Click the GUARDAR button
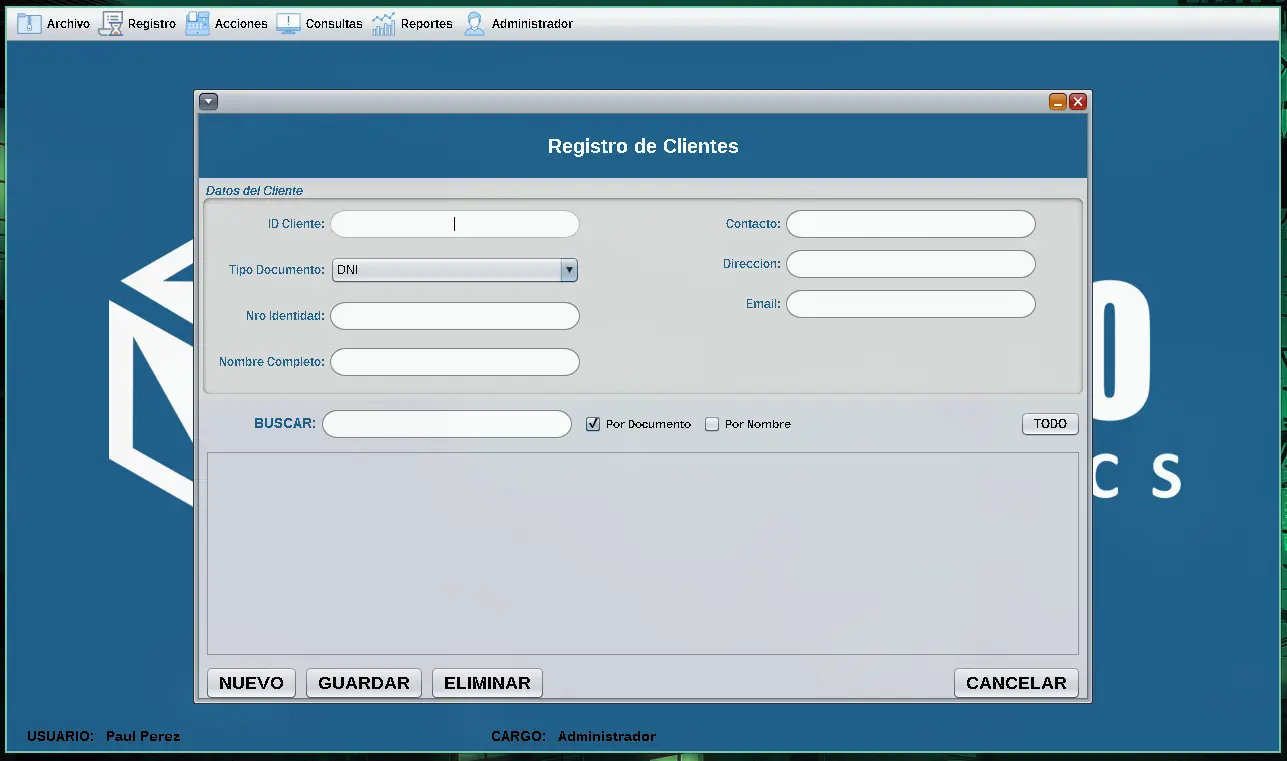 (364, 683)
